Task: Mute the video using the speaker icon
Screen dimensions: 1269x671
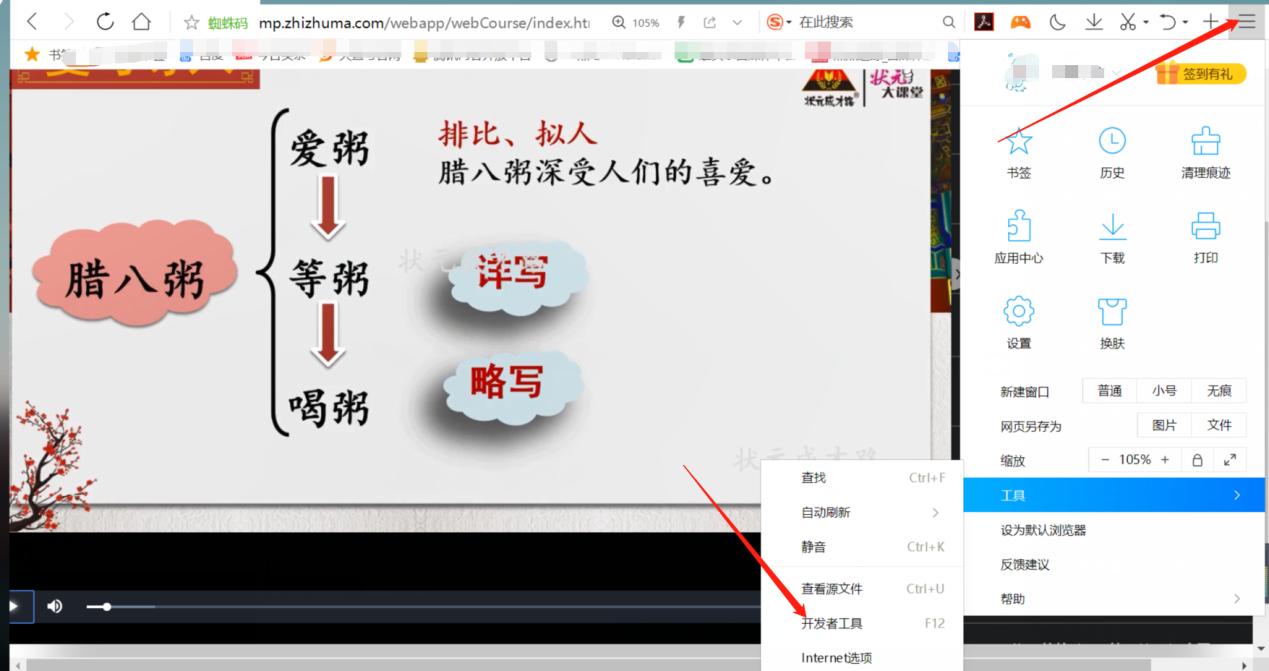Action: pyautogui.click(x=54, y=605)
